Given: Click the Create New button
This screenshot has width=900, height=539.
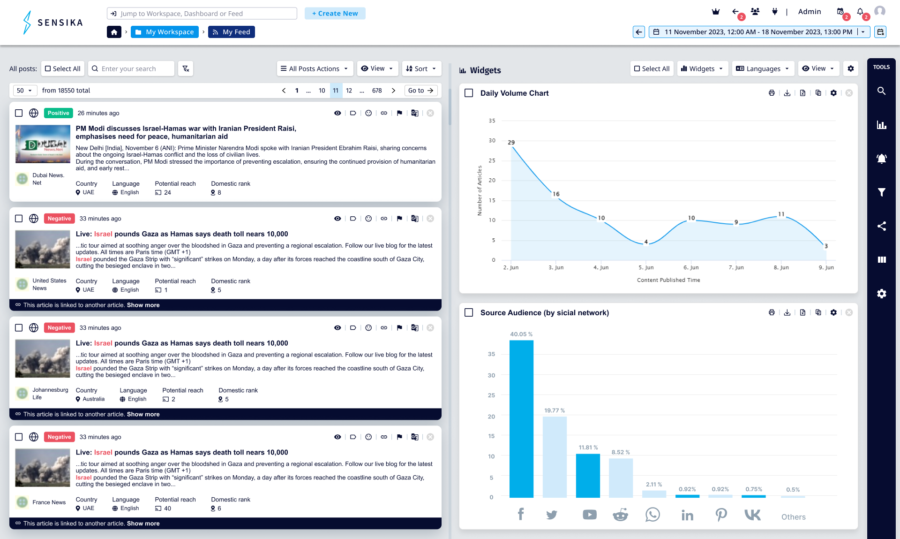Looking at the screenshot, I should [x=335, y=13].
